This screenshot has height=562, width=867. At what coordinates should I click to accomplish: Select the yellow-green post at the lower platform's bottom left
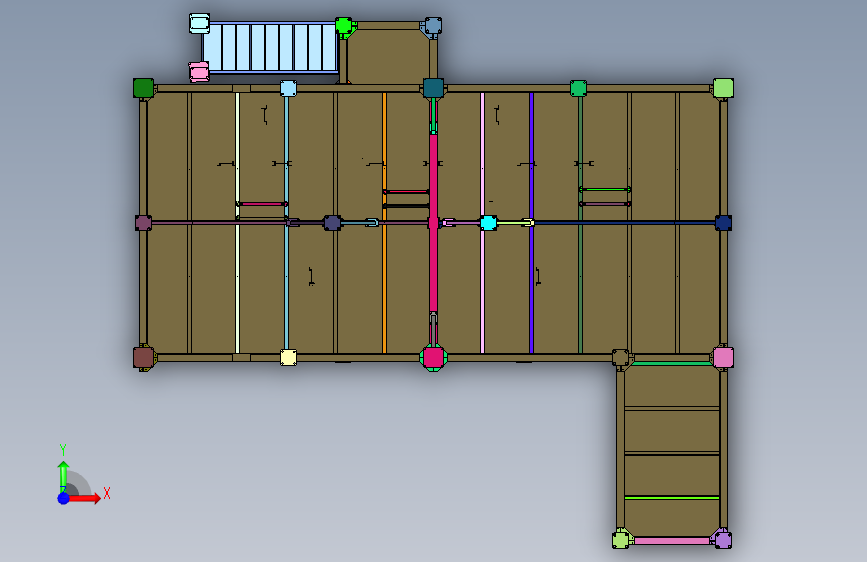click(620, 539)
